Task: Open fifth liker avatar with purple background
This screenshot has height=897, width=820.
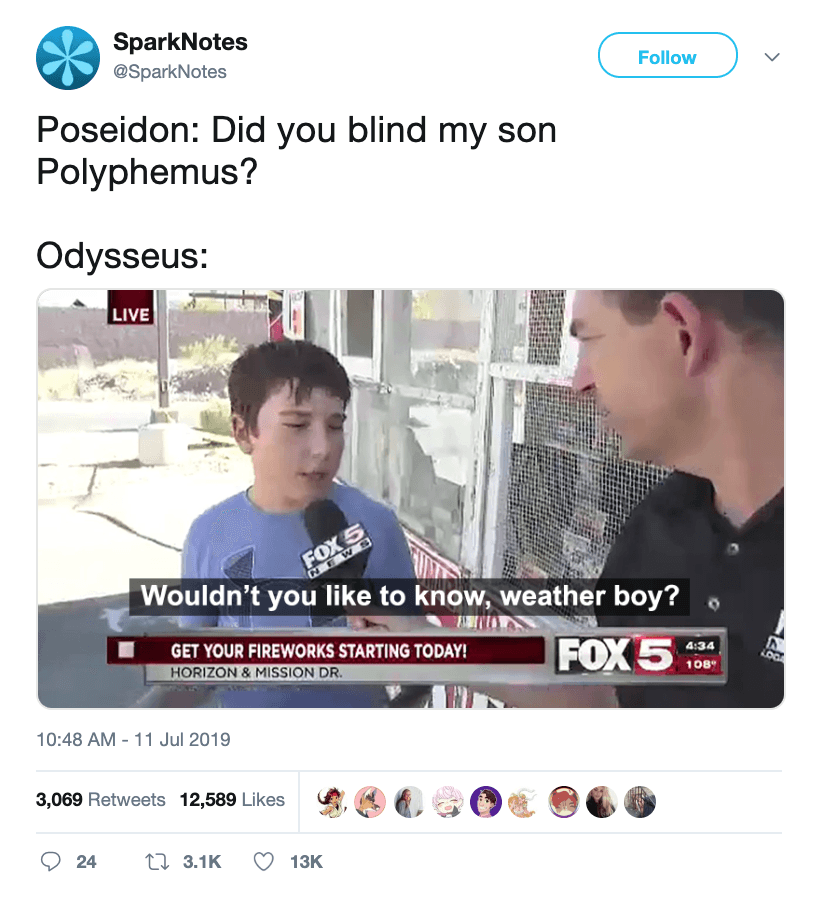Action: [x=486, y=801]
